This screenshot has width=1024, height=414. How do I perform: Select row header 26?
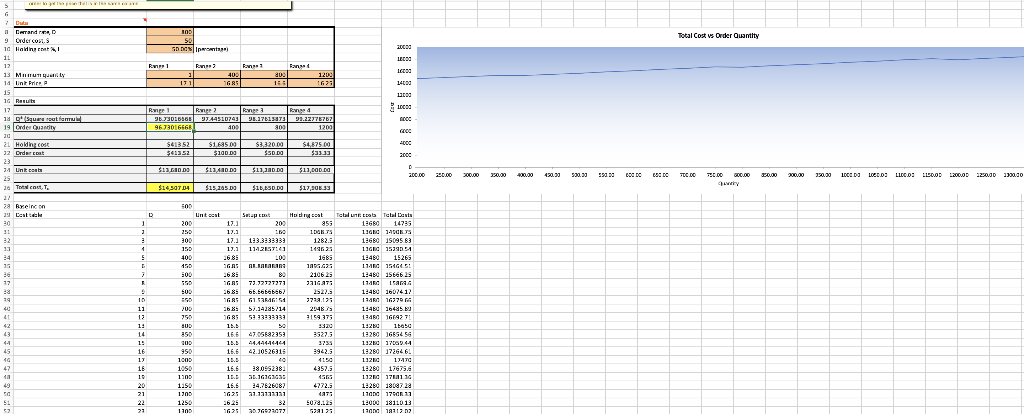8,187
